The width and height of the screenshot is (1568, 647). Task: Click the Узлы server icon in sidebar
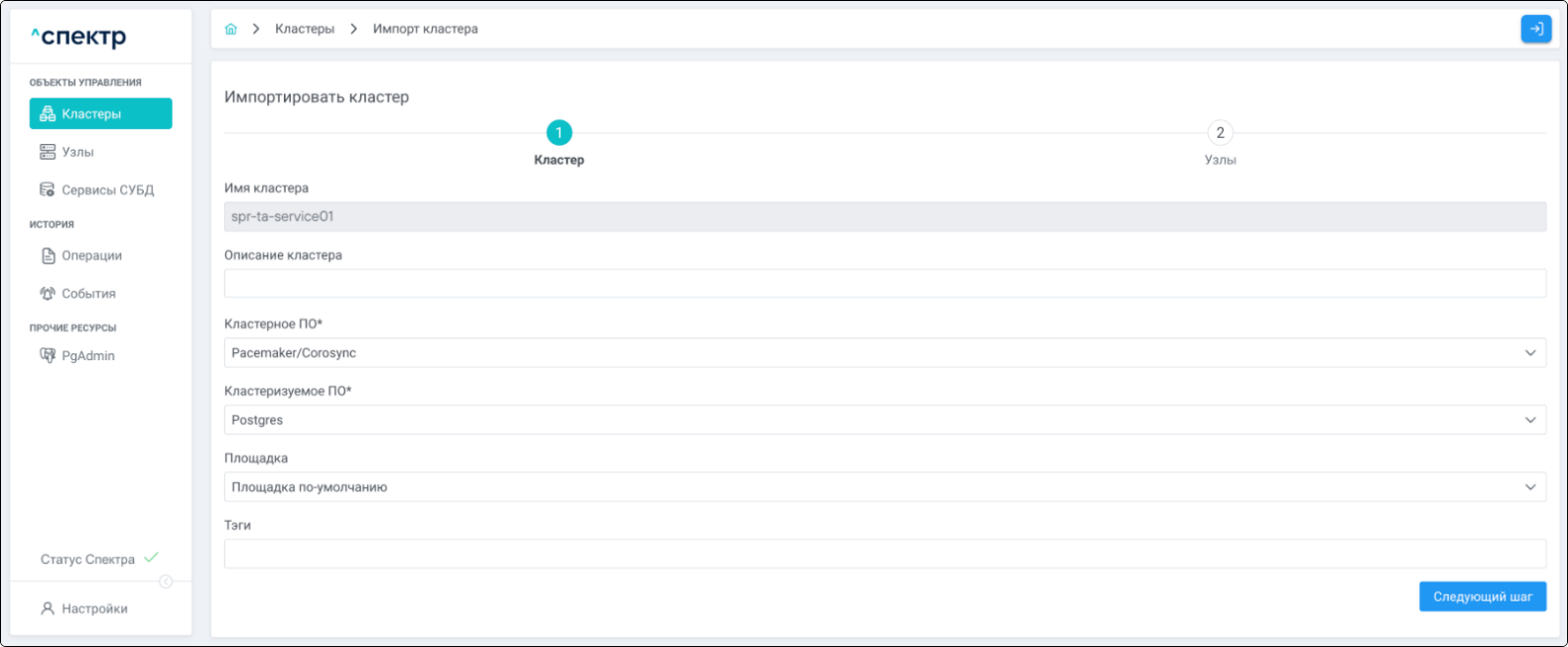(47, 152)
